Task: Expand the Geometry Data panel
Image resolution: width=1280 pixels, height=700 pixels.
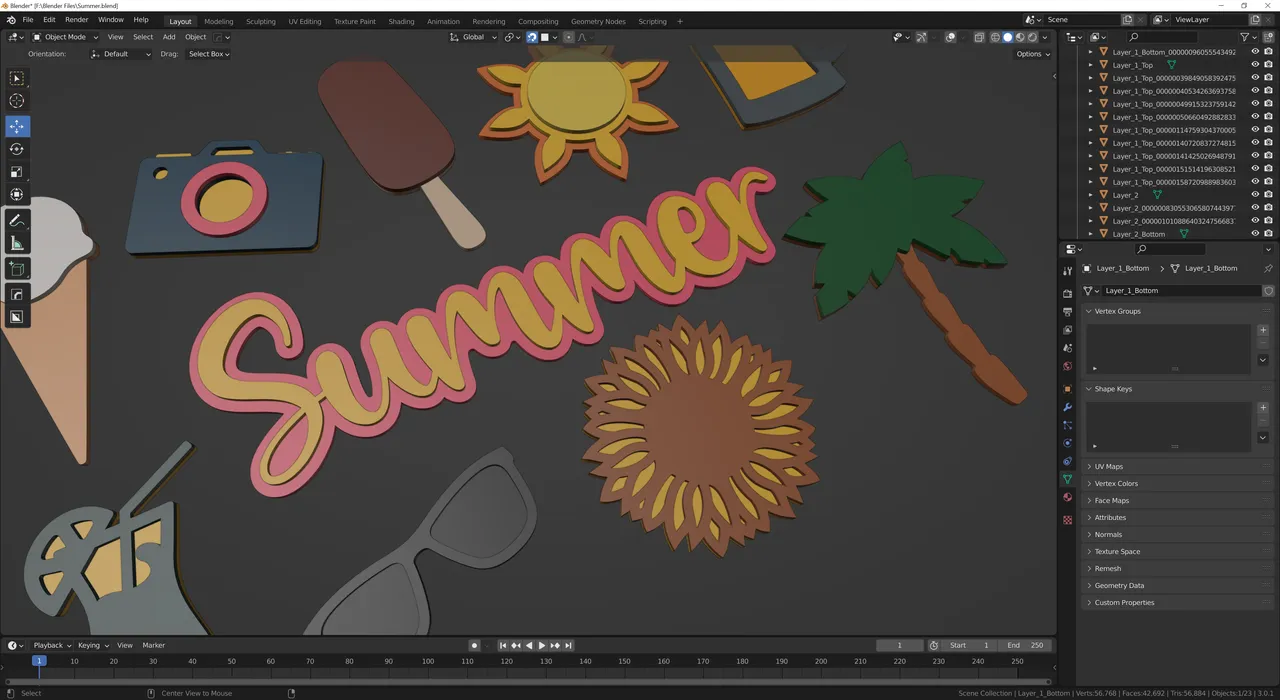Action: (1119, 585)
